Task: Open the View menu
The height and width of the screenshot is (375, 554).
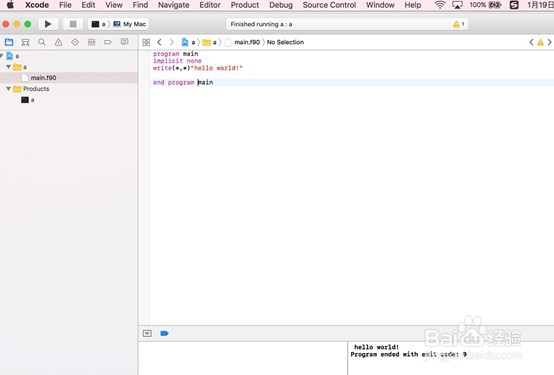Action: pos(114,5)
